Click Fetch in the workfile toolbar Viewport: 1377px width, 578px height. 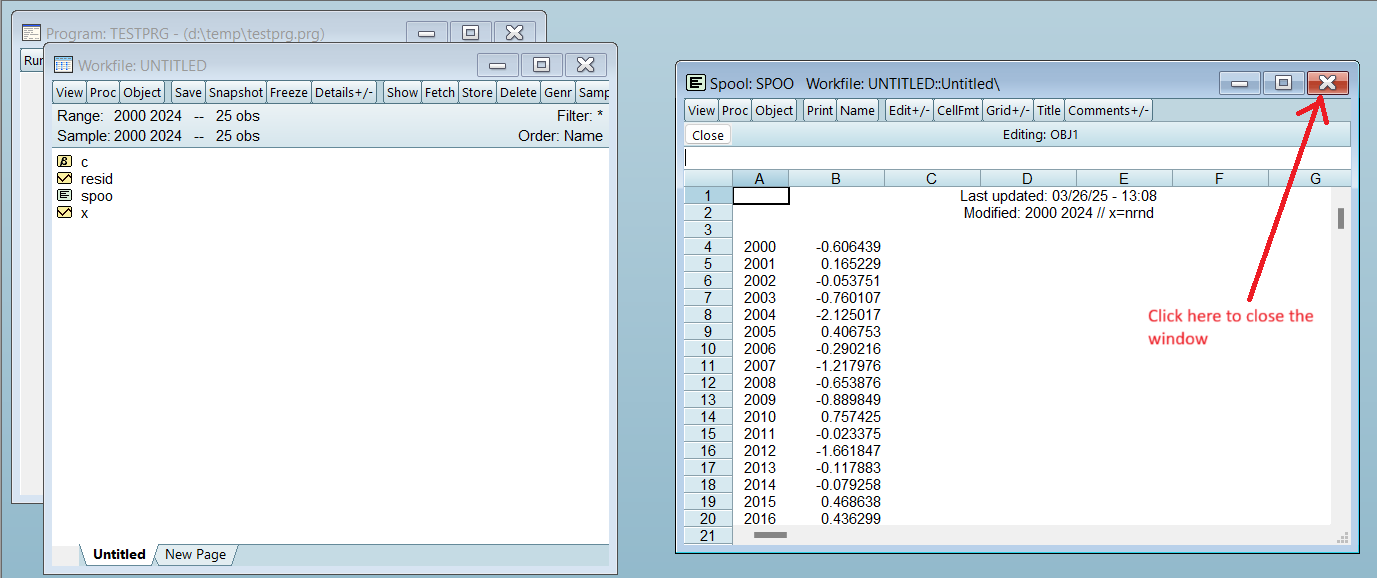click(440, 92)
